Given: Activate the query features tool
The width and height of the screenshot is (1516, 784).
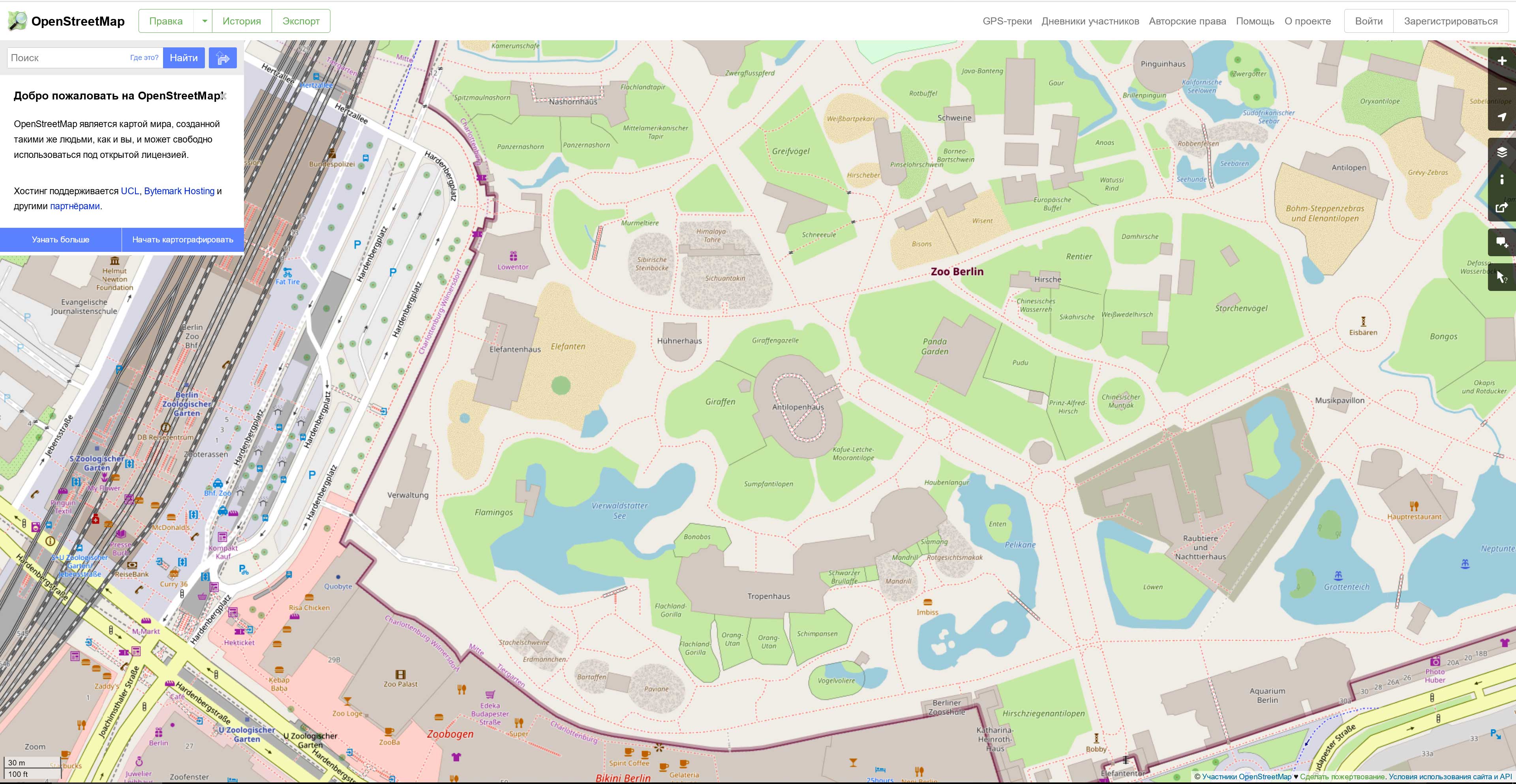Looking at the screenshot, I should click(1502, 277).
